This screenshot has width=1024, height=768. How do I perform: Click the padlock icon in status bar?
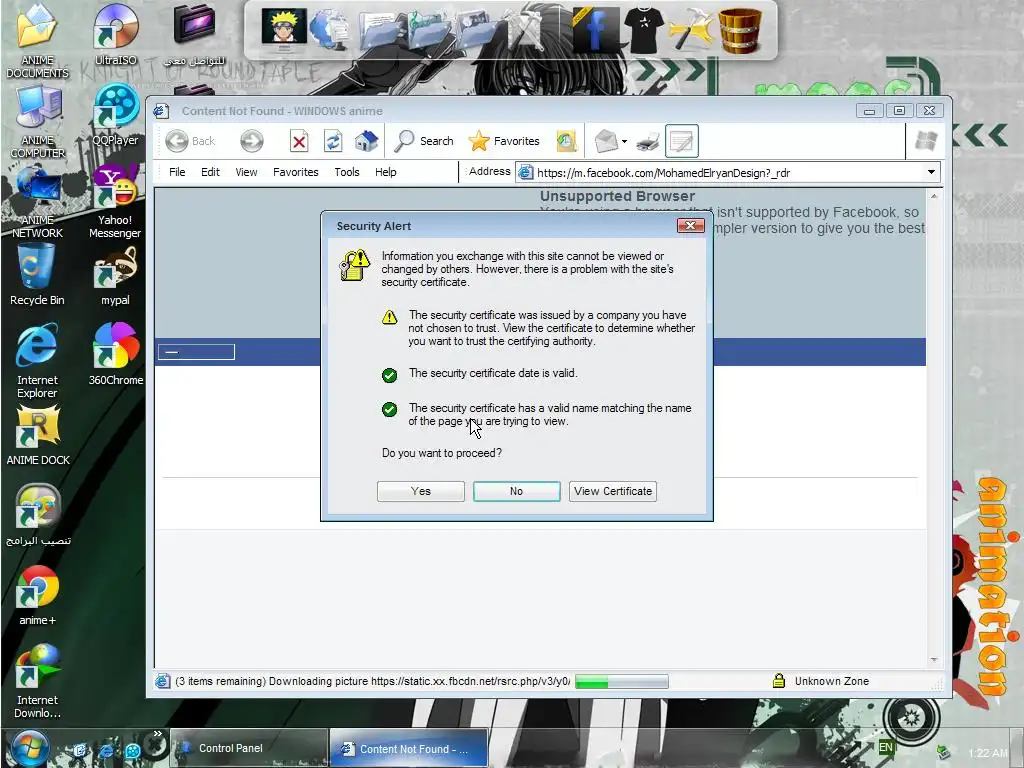coord(778,681)
